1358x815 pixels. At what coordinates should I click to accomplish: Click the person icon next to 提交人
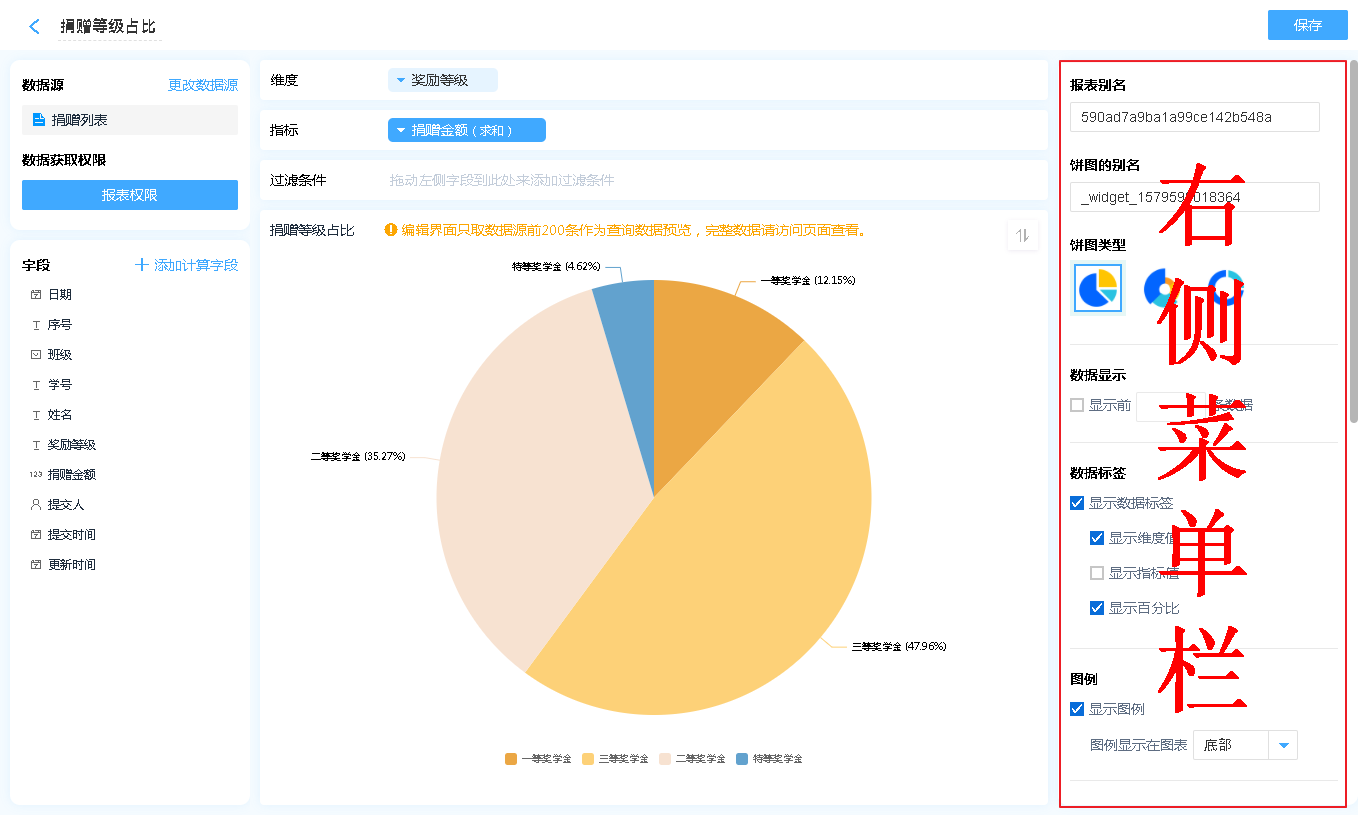coord(36,505)
